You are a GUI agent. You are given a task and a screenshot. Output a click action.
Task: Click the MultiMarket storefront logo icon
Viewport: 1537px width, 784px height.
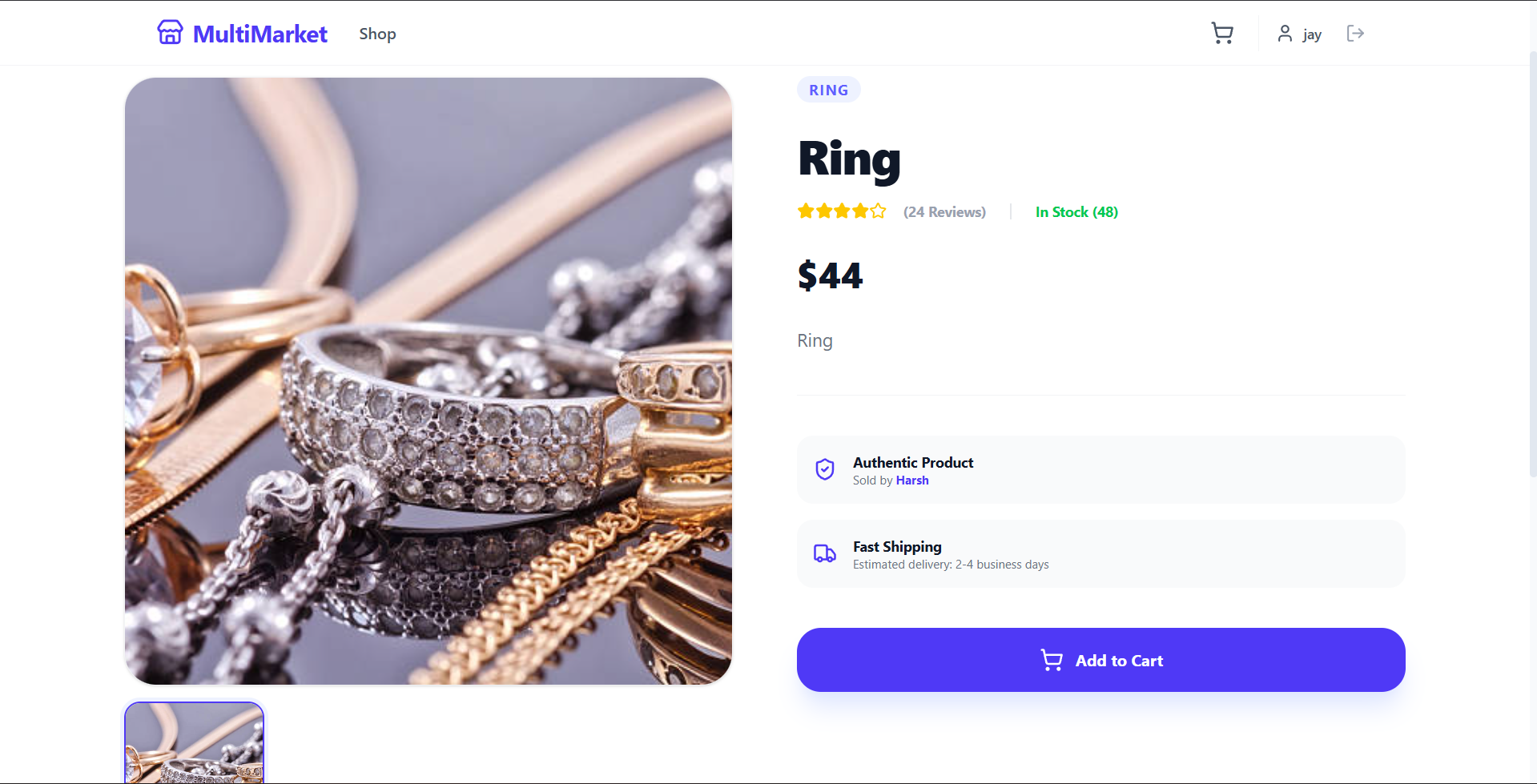(170, 33)
